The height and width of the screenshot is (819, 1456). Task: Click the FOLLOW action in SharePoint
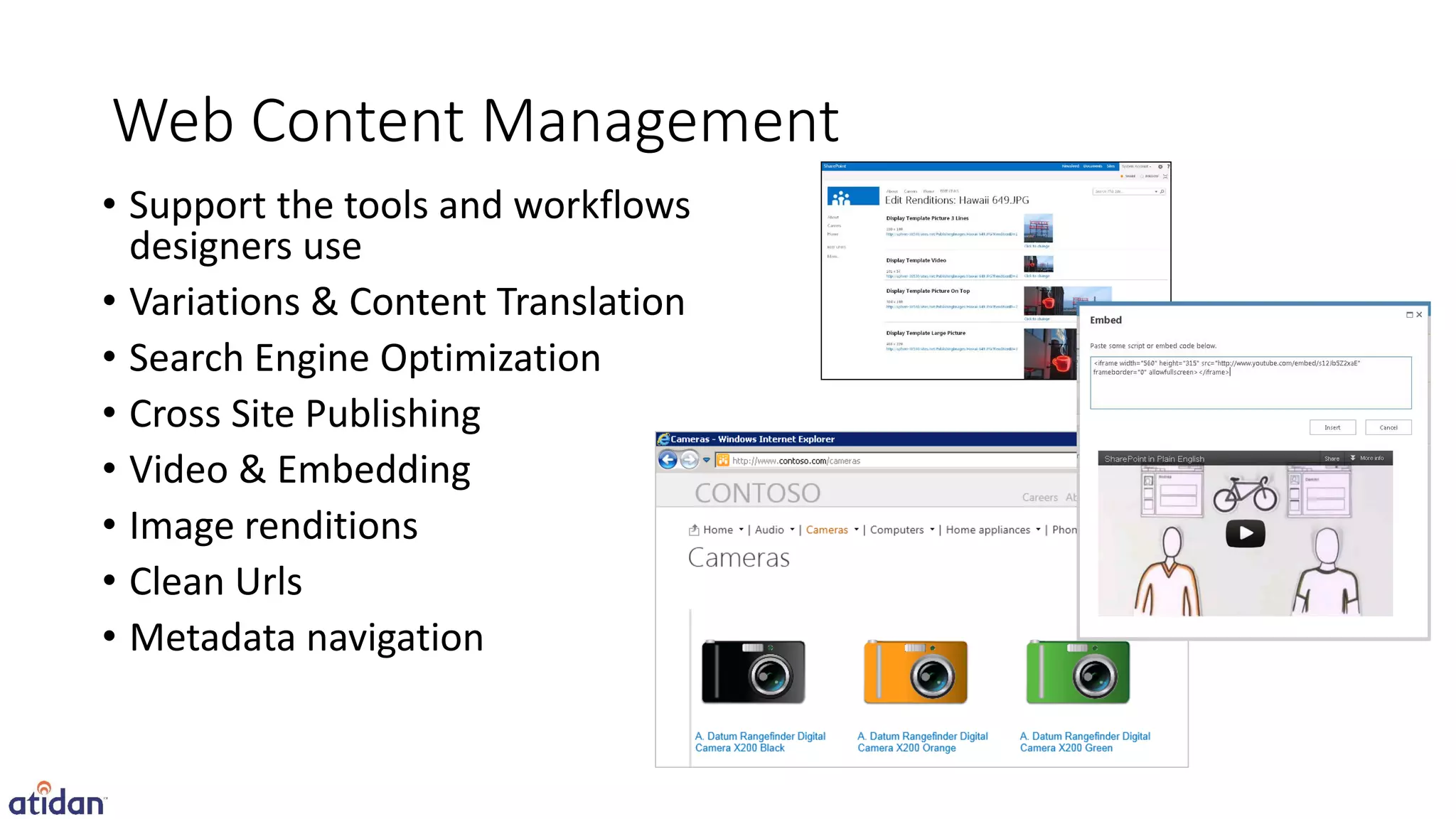pos(1149,176)
